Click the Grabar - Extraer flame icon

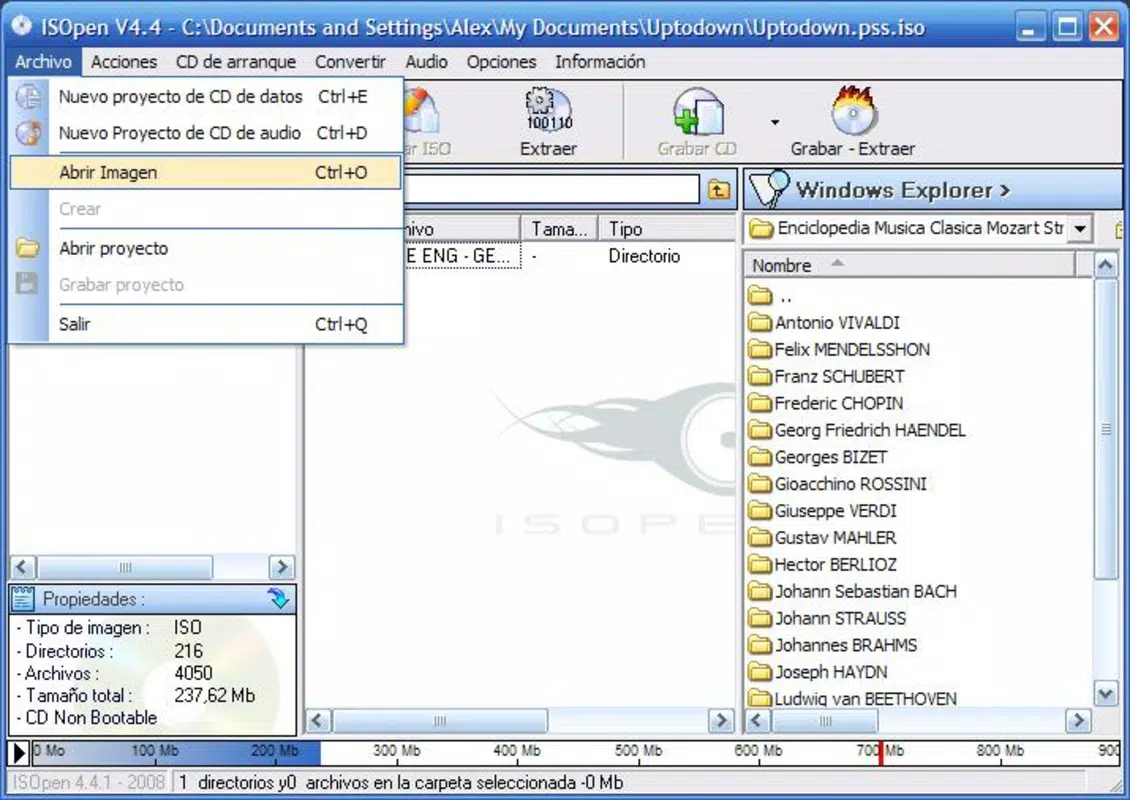(x=853, y=110)
